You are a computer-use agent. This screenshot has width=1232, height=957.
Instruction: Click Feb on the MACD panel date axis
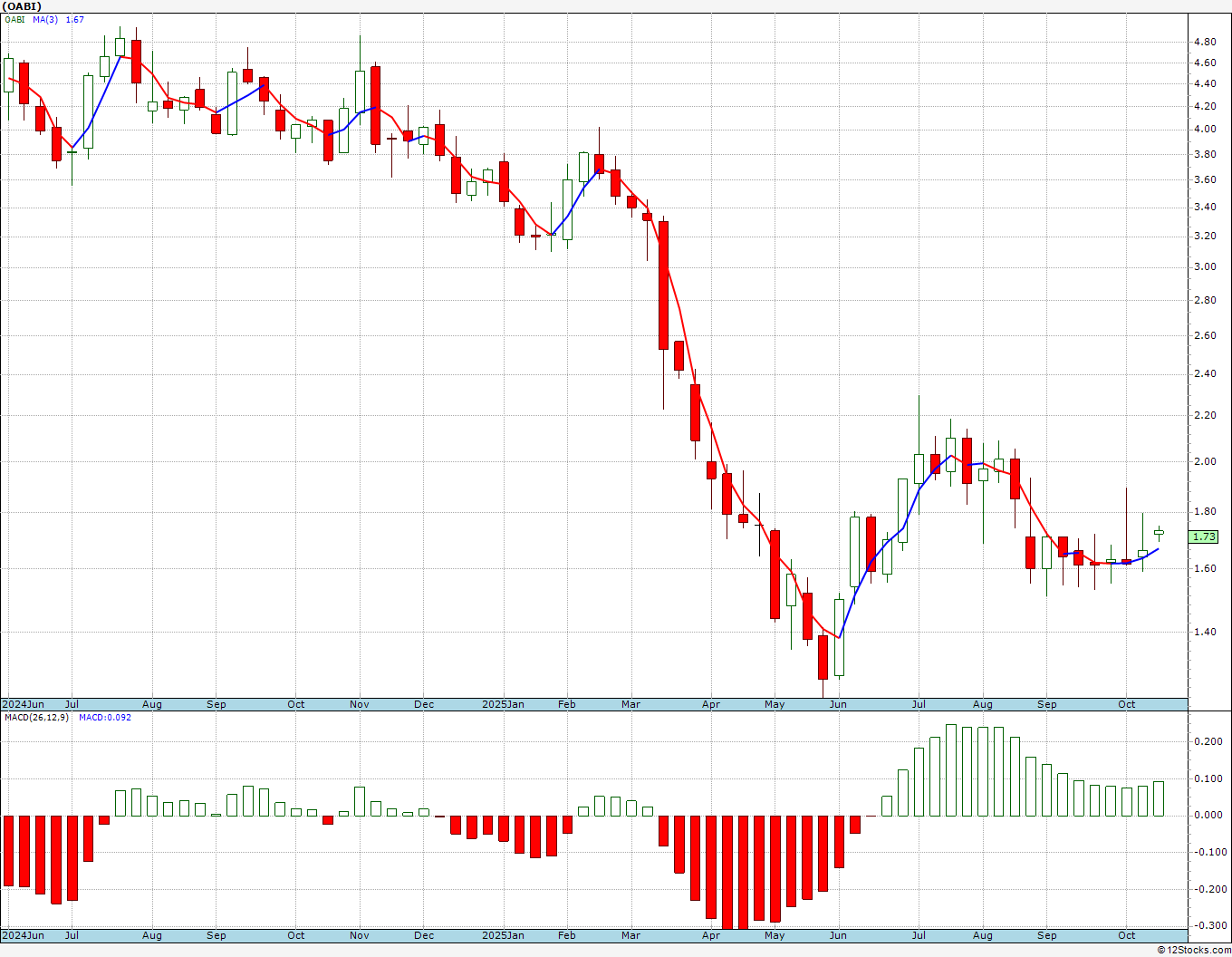(x=567, y=935)
